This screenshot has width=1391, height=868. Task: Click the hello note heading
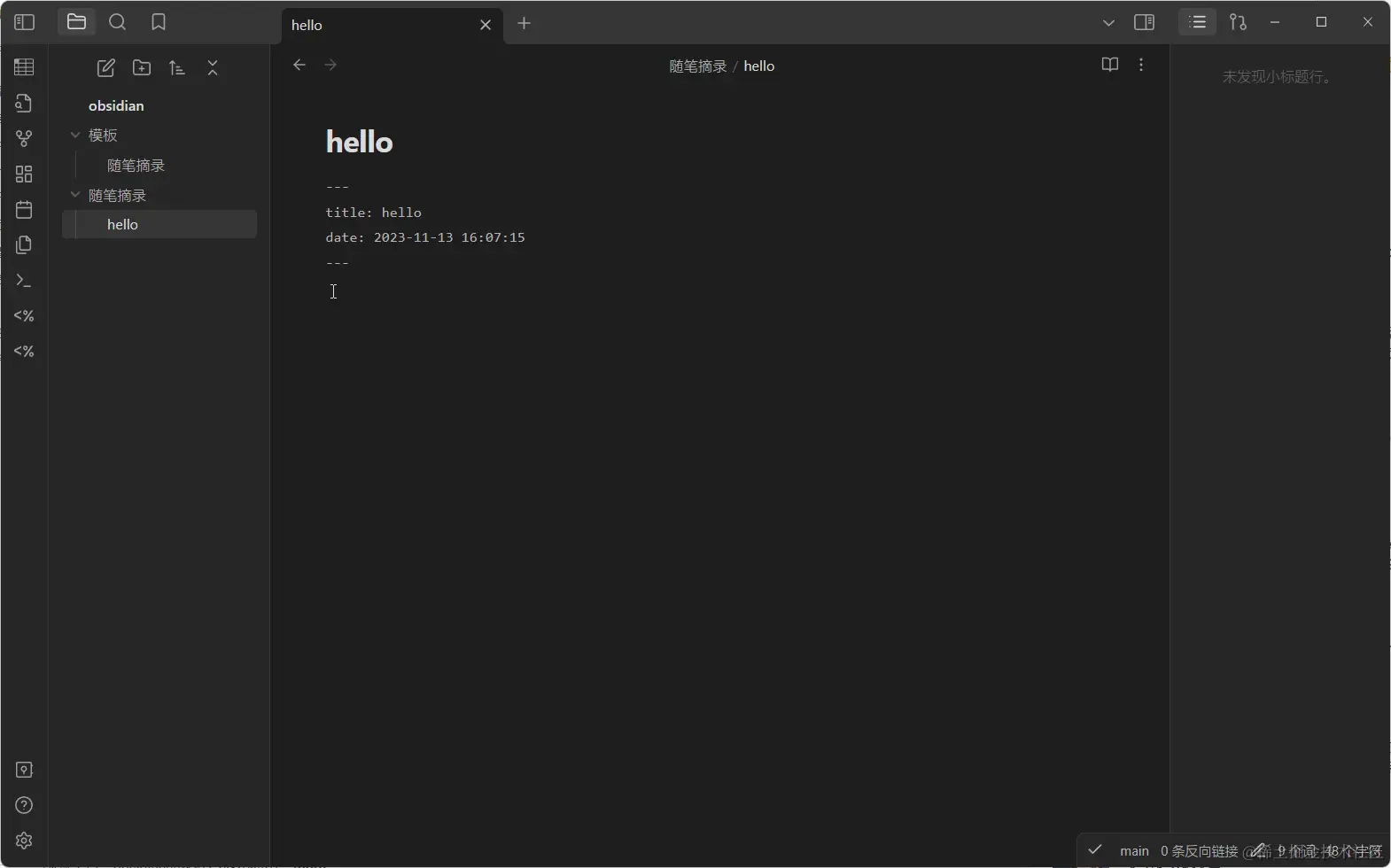359,142
